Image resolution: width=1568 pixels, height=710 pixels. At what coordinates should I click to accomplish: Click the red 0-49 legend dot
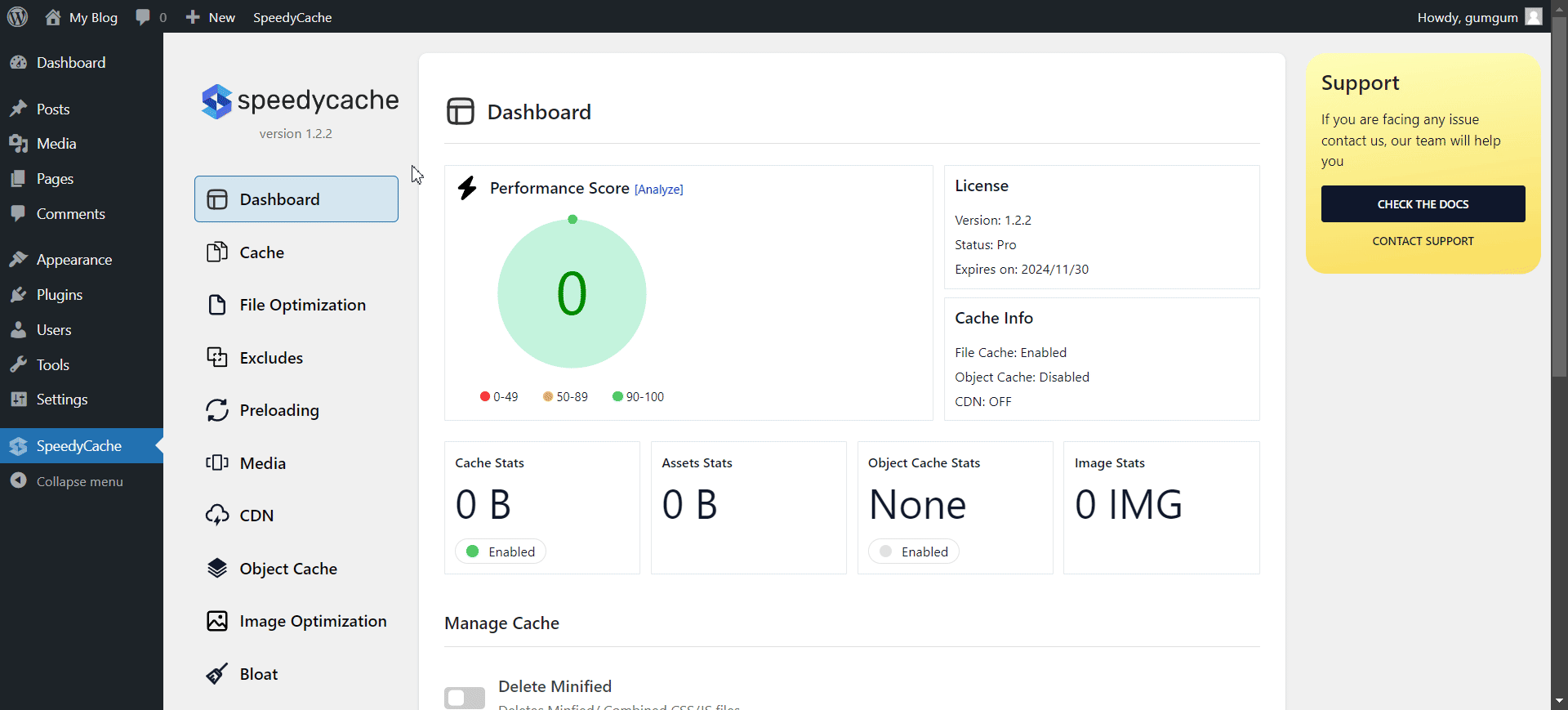pos(485,396)
